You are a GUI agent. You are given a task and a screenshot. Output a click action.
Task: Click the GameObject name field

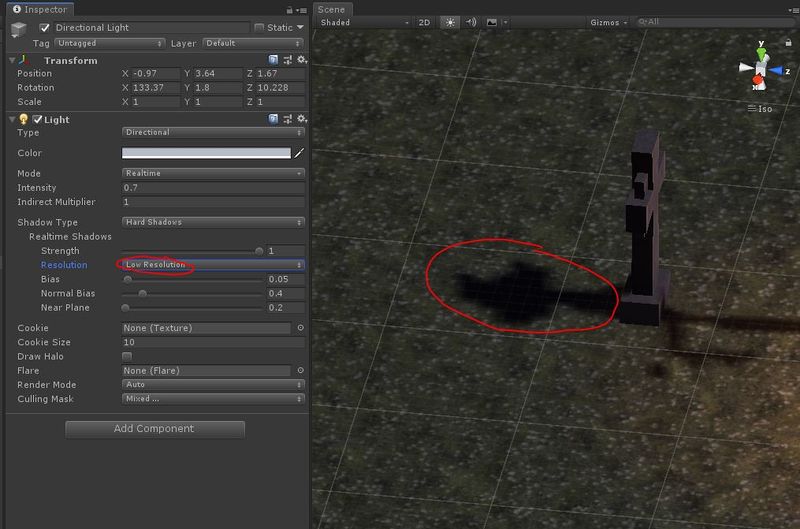tap(152, 28)
